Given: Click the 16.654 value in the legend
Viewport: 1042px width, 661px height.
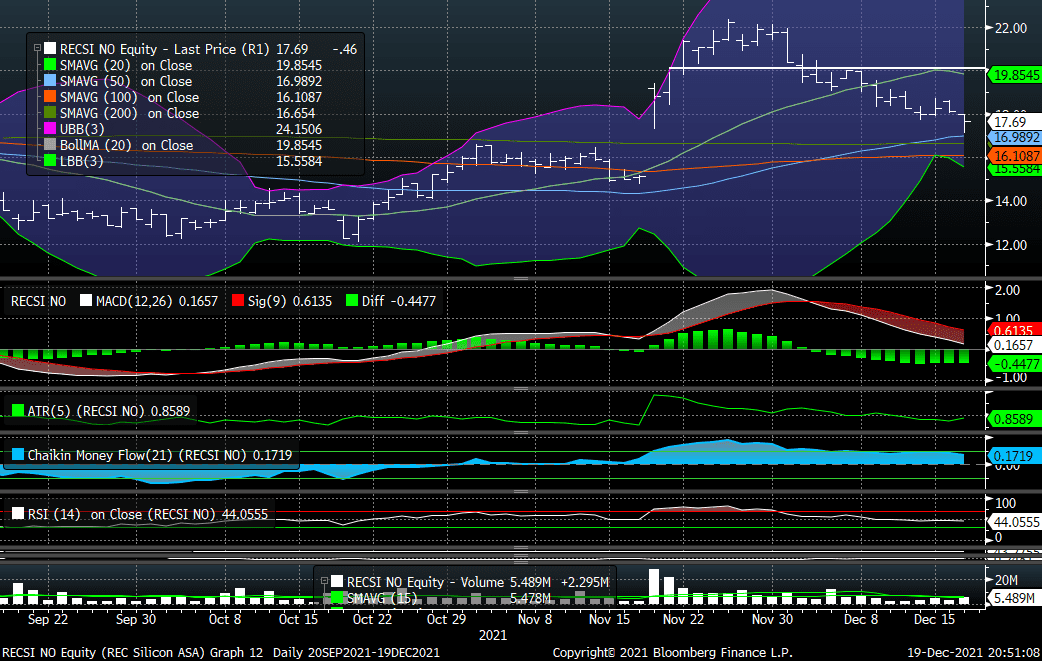Looking at the screenshot, I should pyautogui.click(x=296, y=113).
